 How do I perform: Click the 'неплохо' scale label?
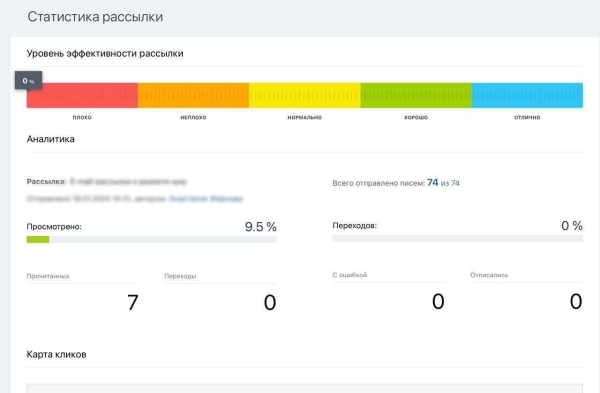(x=193, y=117)
